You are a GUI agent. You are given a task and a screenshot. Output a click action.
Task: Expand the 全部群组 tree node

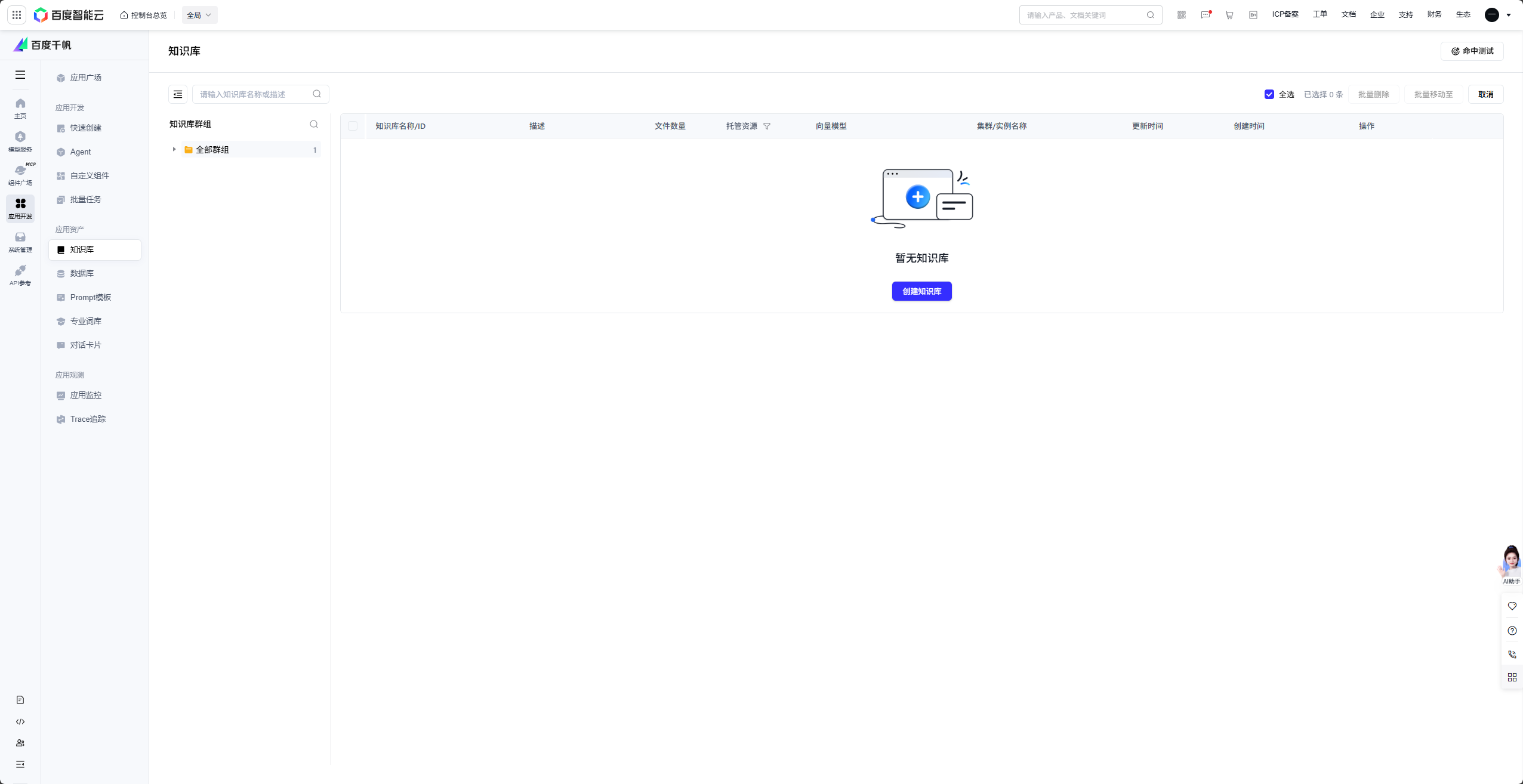pyautogui.click(x=174, y=149)
